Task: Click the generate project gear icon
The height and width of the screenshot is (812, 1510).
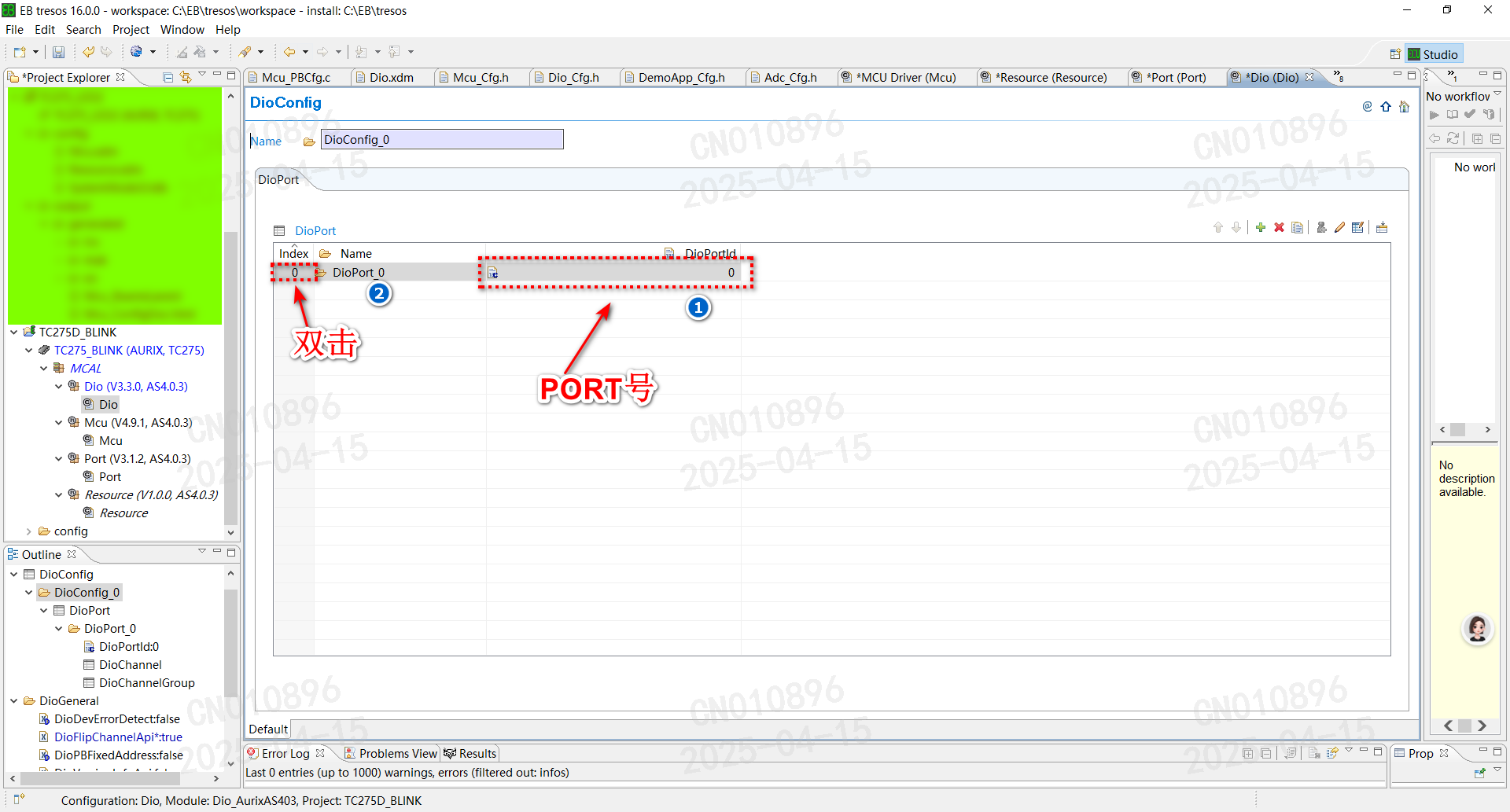Action: 137,52
